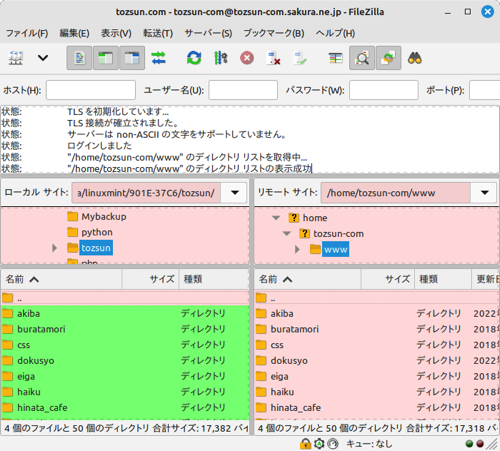
Task: Open 表示(V) menu
Action: pos(116,33)
